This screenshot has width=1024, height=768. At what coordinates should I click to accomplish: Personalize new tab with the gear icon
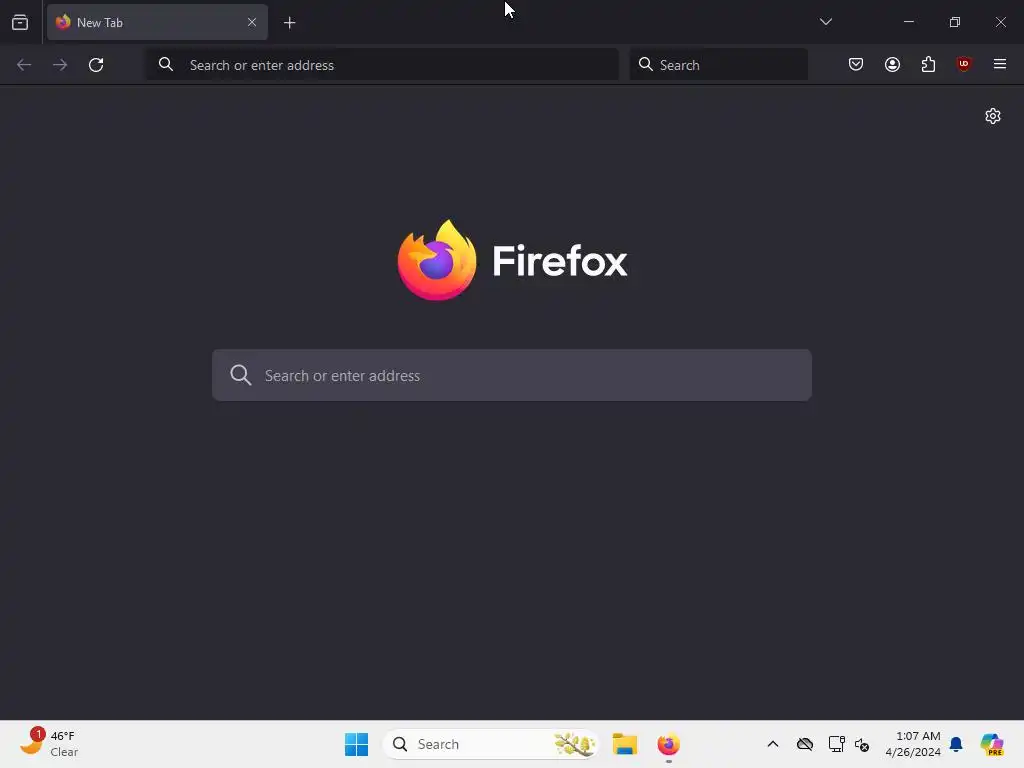tap(993, 116)
